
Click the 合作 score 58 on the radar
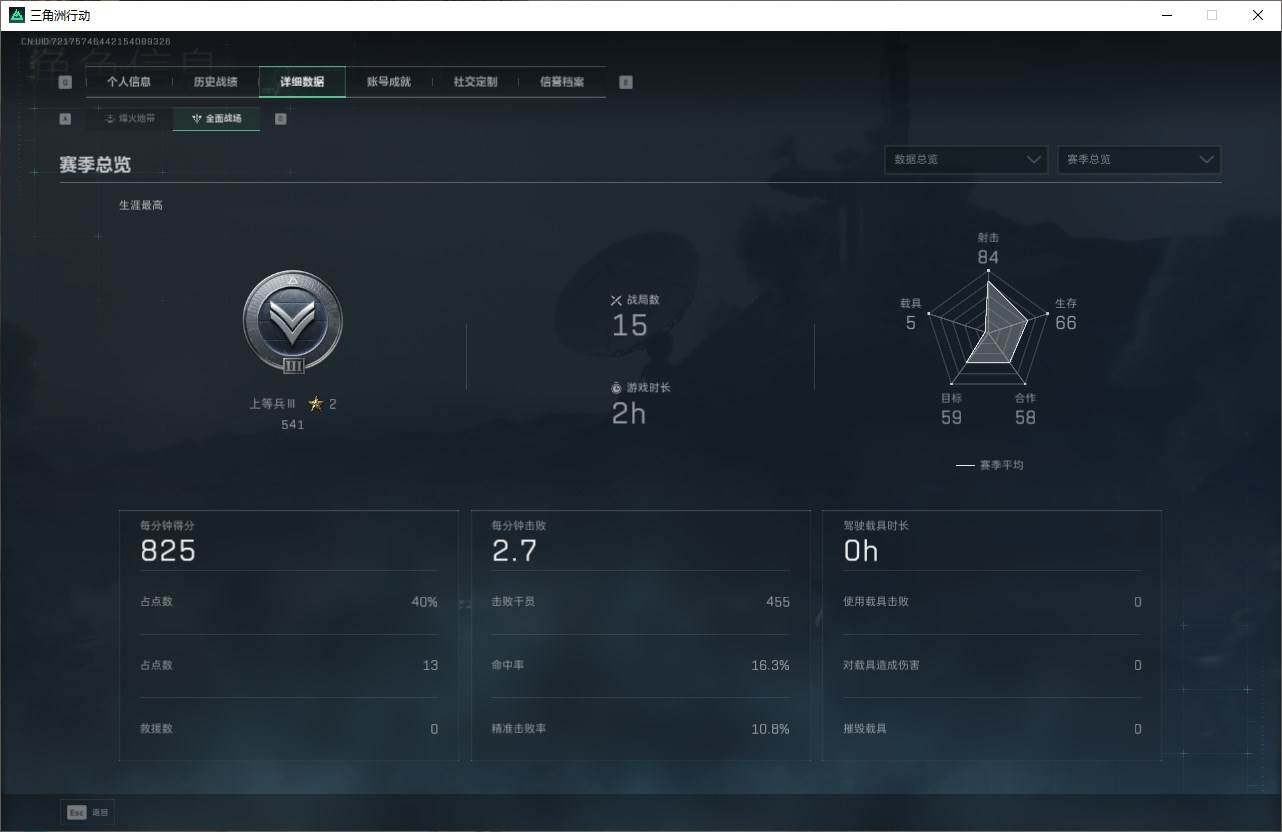(x=1025, y=418)
